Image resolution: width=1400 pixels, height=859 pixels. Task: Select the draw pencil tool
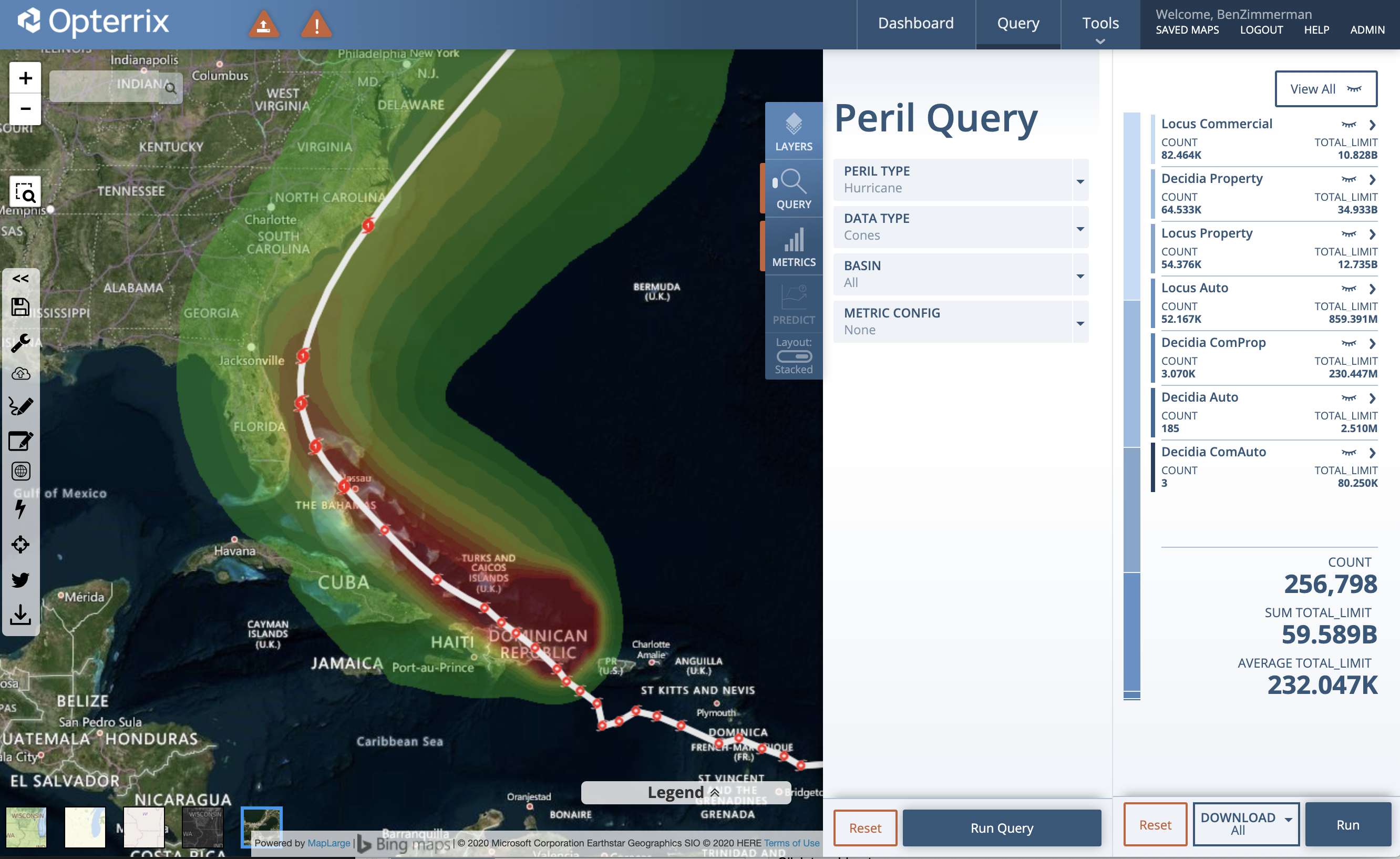(20, 406)
